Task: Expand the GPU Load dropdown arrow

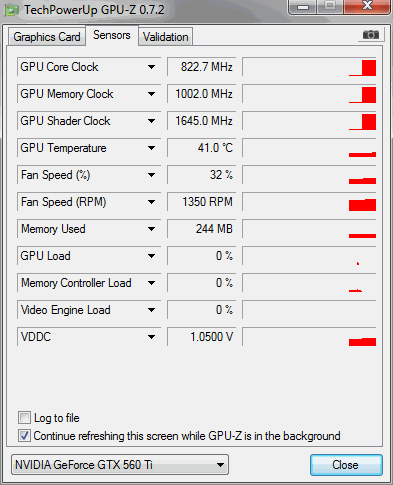Action: click(x=151, y=256)
